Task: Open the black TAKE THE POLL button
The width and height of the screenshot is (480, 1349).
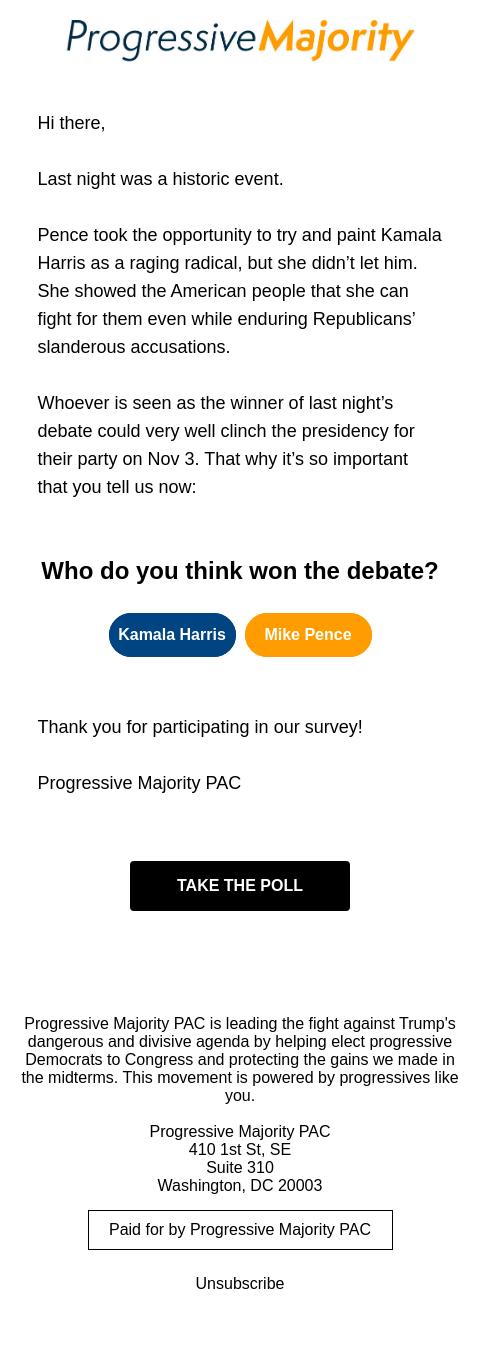Action: [x=240, y=886]
